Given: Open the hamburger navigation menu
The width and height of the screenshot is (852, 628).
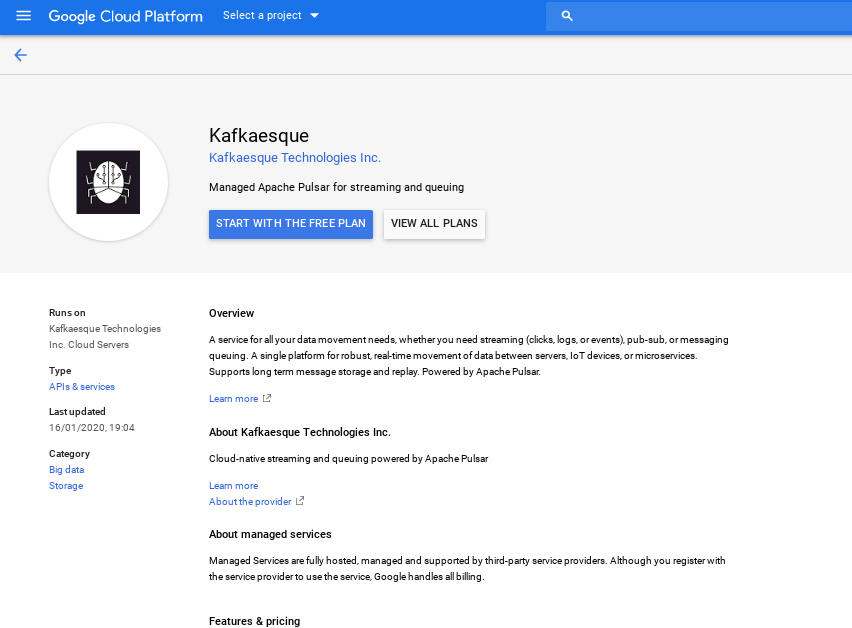Looking at the screenshot, I should click(24, 16).
